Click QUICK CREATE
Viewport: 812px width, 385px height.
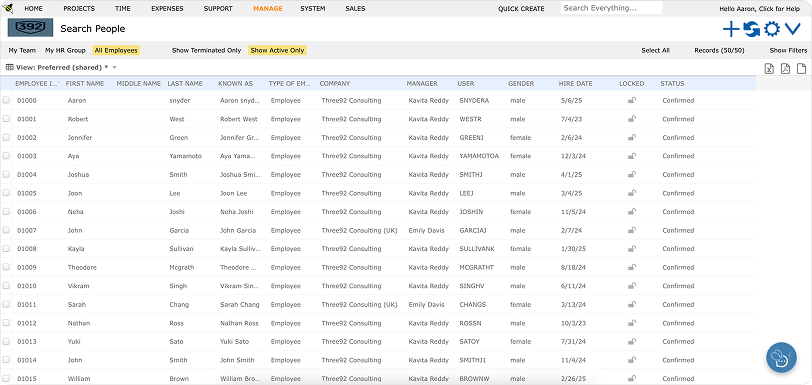coord(521,9)
